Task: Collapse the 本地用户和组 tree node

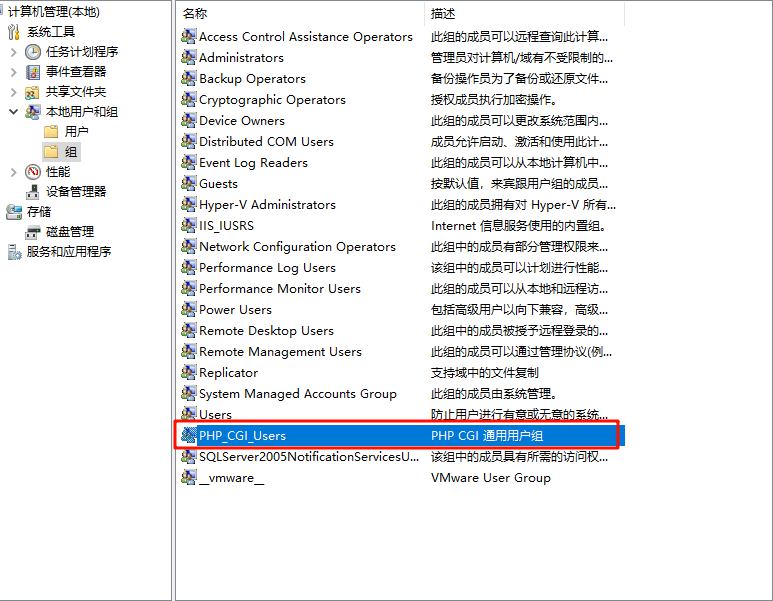Action: coord(13,112)
